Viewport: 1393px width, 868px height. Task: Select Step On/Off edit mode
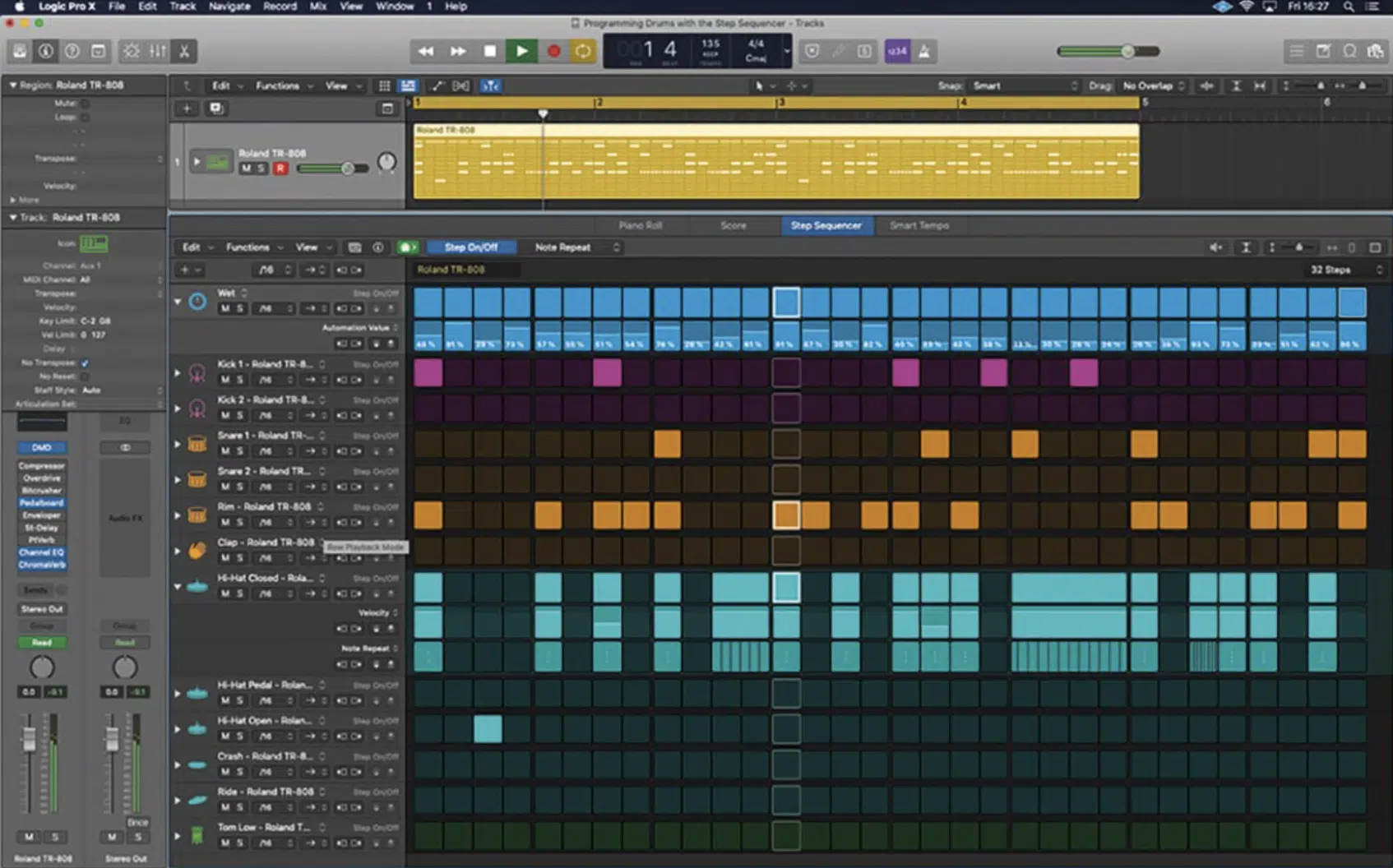point(471,247)
